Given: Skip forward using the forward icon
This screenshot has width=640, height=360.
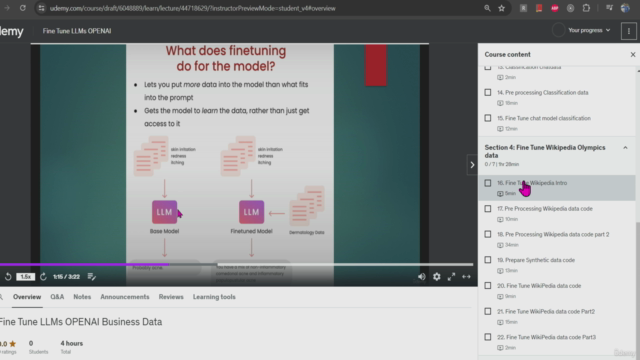Looking at the screenshot, I should 43,277.
